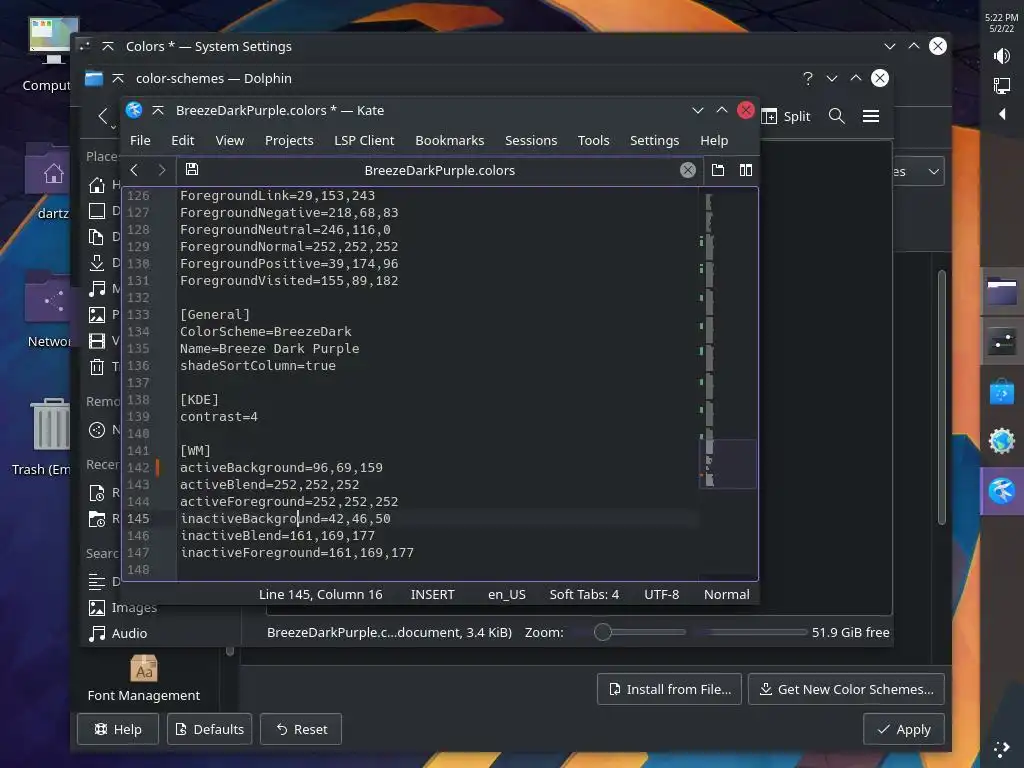Click Install from File button
The height and width of the screenshot is (768, 1024).
pyautogui.click(x=669, y=690)
